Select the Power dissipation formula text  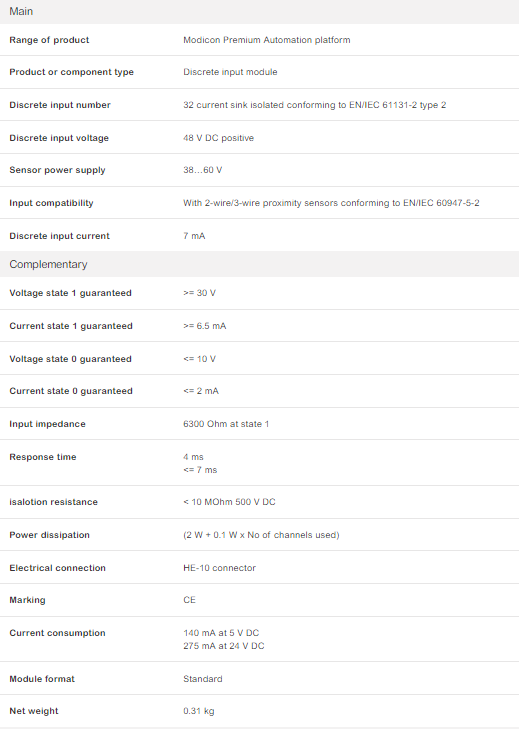(261, 535)
